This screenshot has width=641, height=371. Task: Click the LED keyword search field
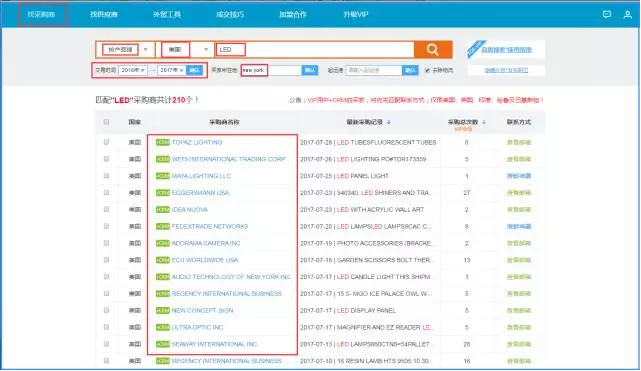point(315,49)
